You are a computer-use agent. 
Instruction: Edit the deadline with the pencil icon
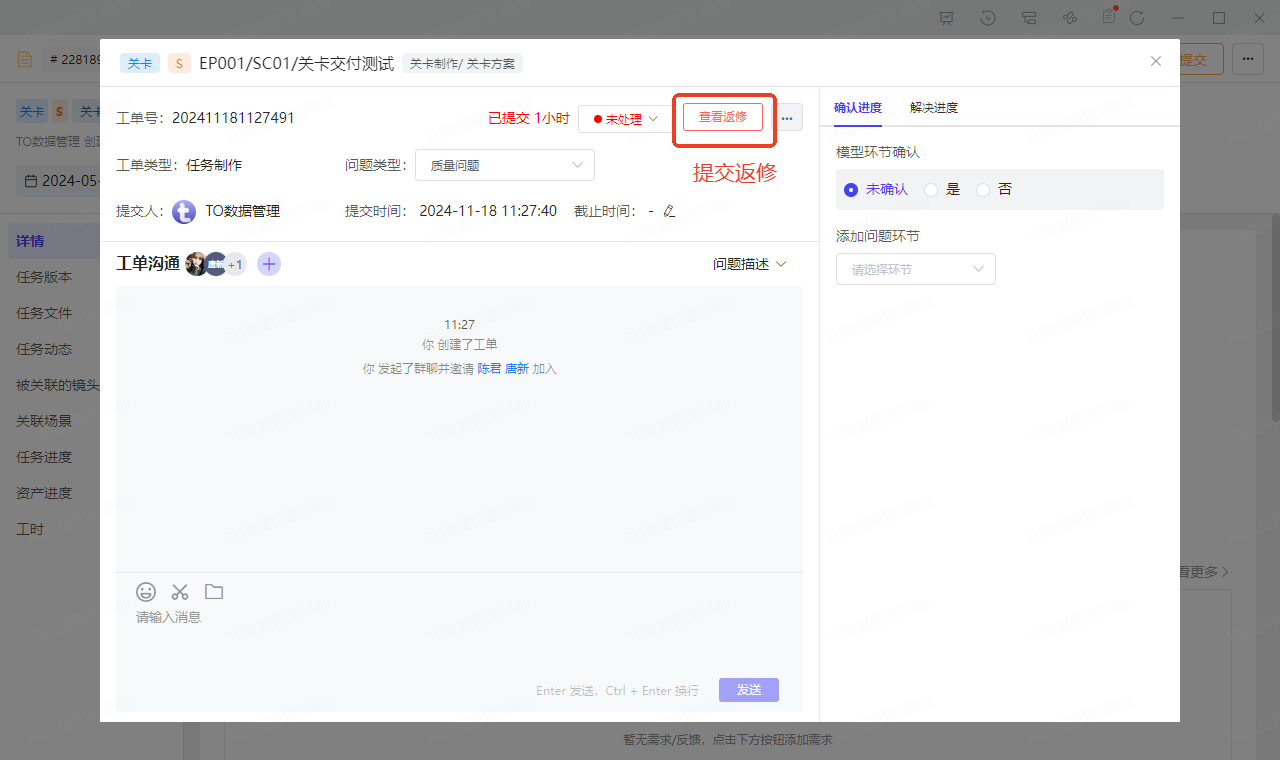point(670,211)
